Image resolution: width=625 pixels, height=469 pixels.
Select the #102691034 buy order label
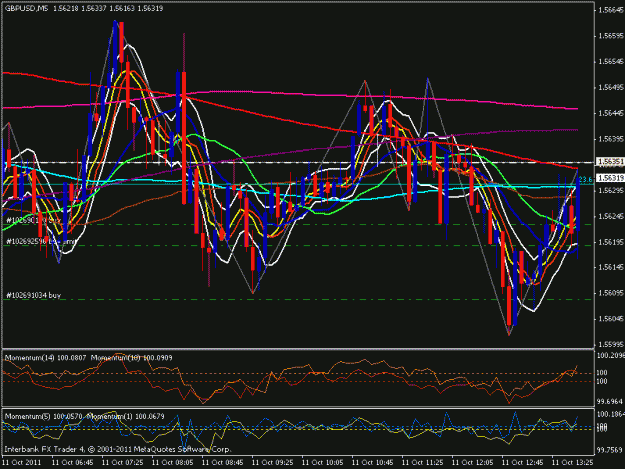coord(33,295)
